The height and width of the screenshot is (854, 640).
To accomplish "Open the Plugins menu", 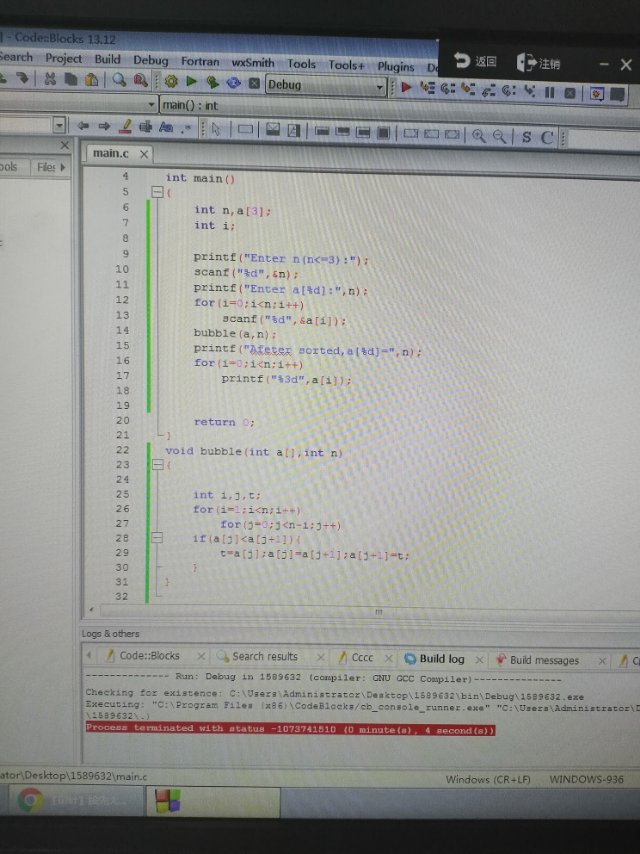I will click(396, 66).
